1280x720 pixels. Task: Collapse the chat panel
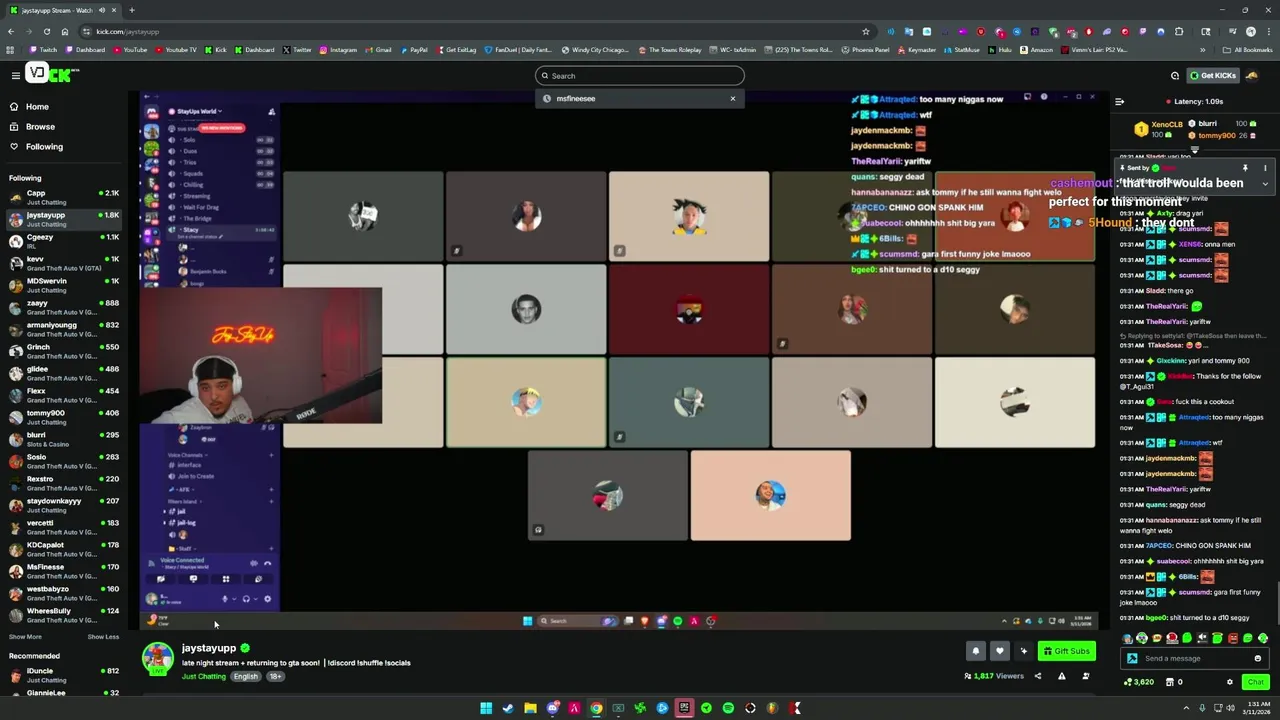click(x=1119, y=101)
